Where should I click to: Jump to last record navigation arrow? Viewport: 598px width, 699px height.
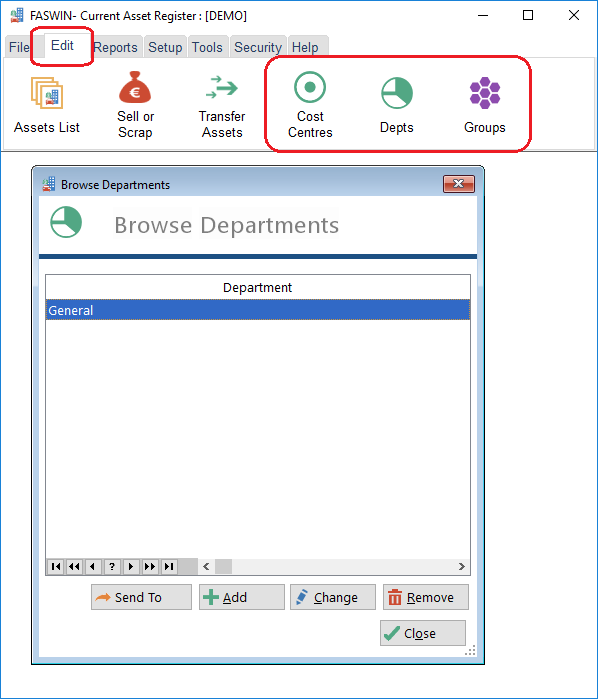tap(169, 567)
